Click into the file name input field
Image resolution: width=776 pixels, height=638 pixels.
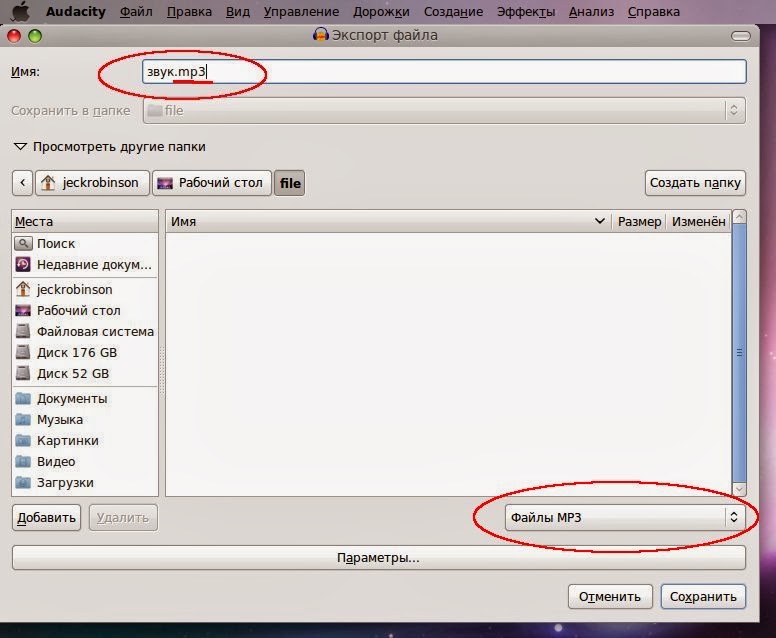coord(444,72)
